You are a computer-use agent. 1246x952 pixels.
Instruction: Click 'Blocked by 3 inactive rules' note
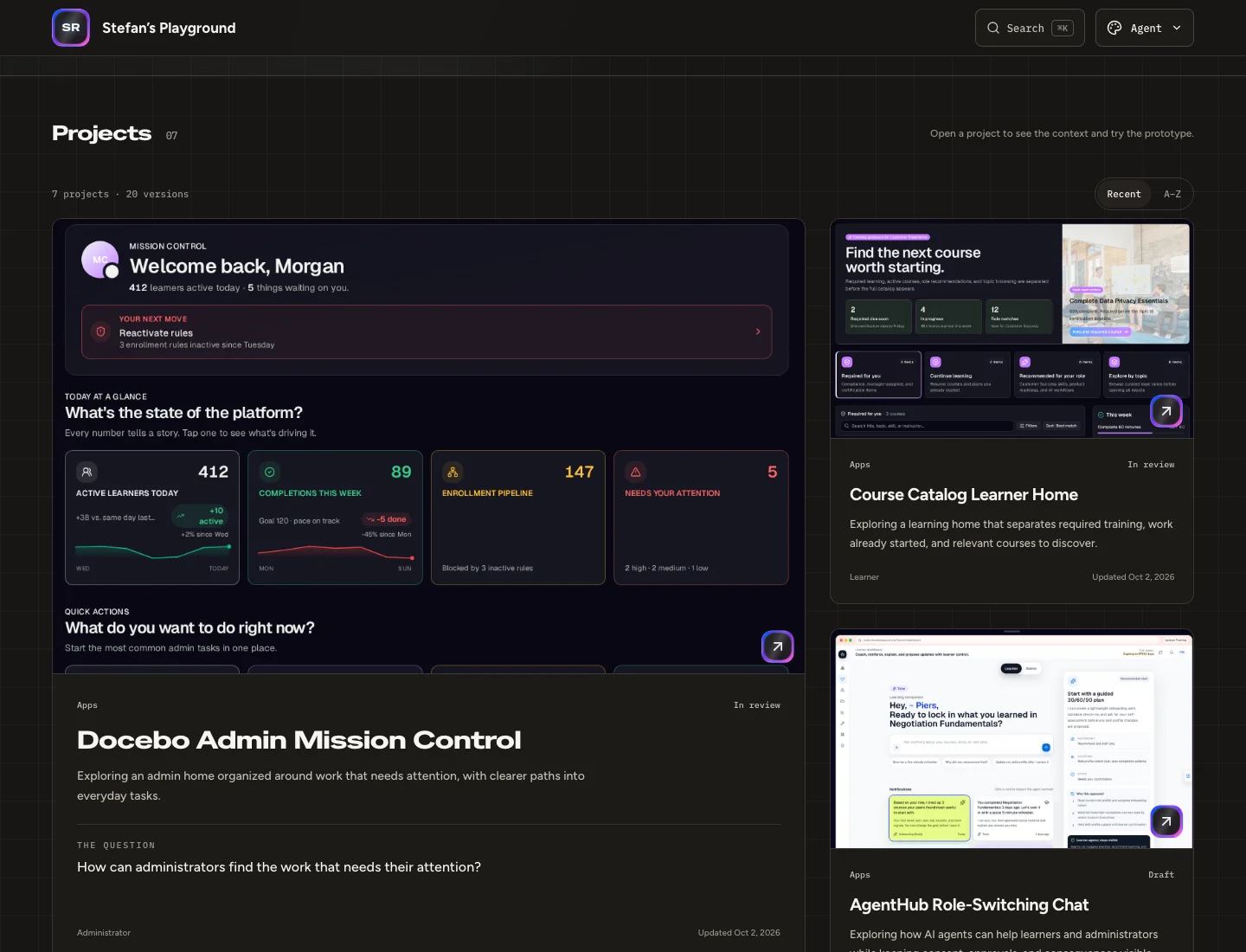click(x=487, y=569)
